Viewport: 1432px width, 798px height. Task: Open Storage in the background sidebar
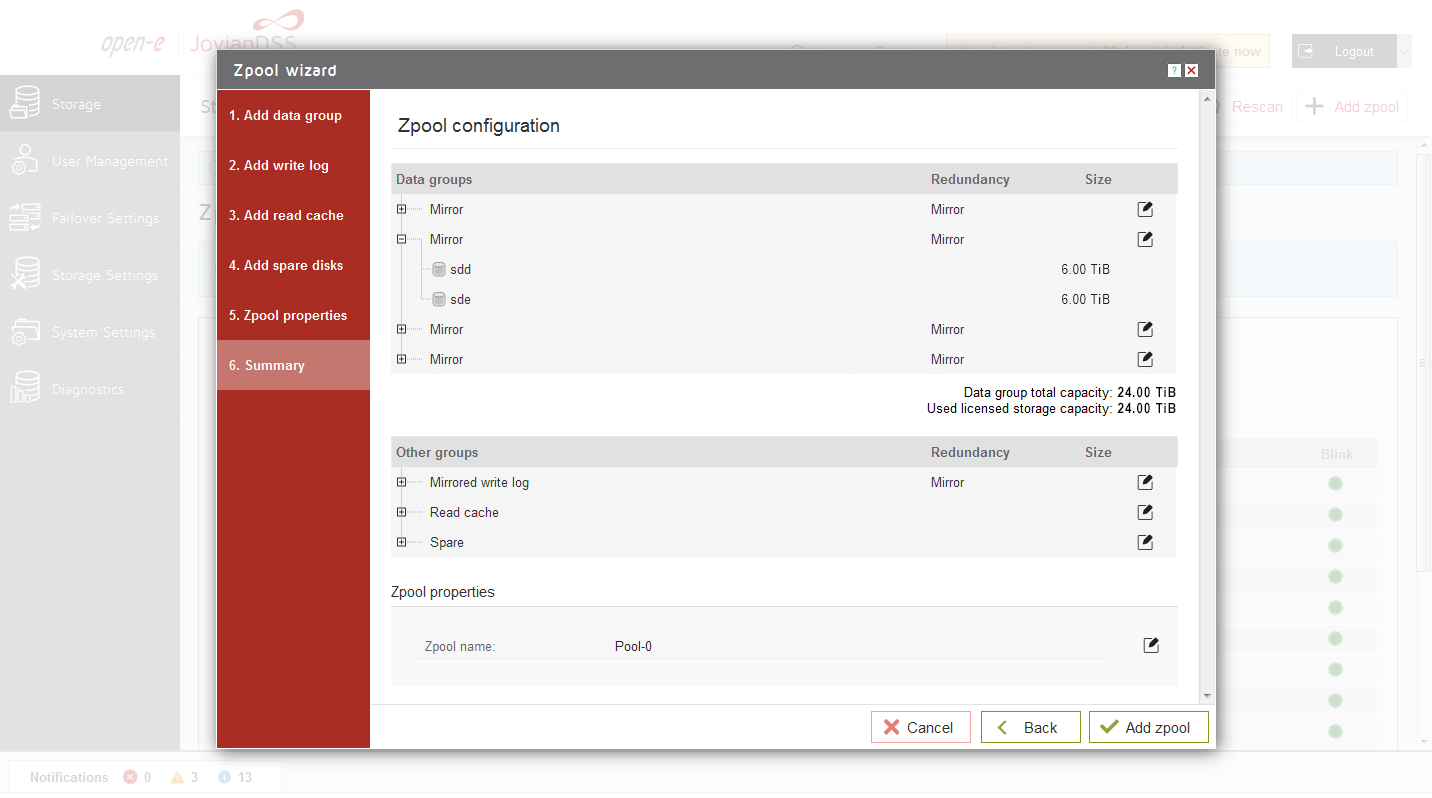point(90,104)
